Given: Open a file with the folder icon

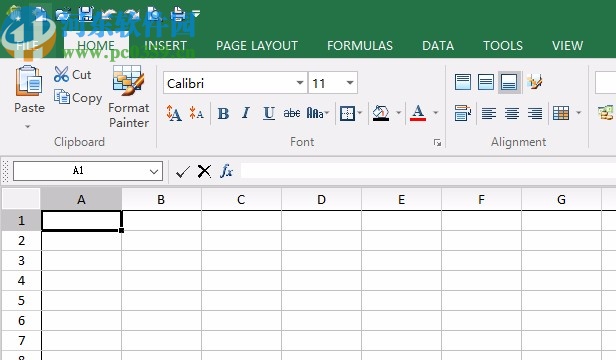Looking at the screenshot, I should pyautogui.click(x=62, y=15).
